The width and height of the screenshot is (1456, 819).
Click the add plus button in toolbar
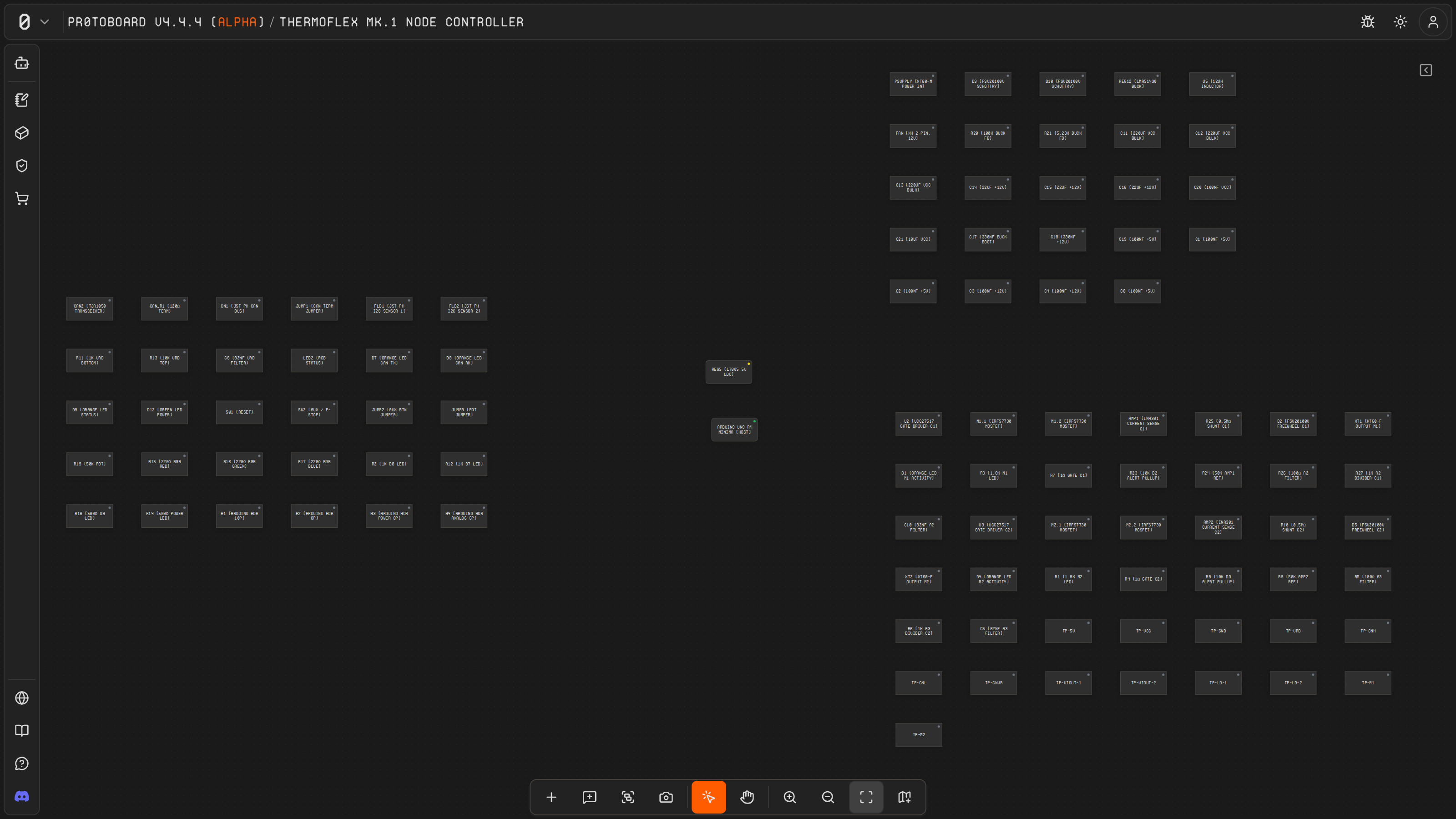(551, 797)
